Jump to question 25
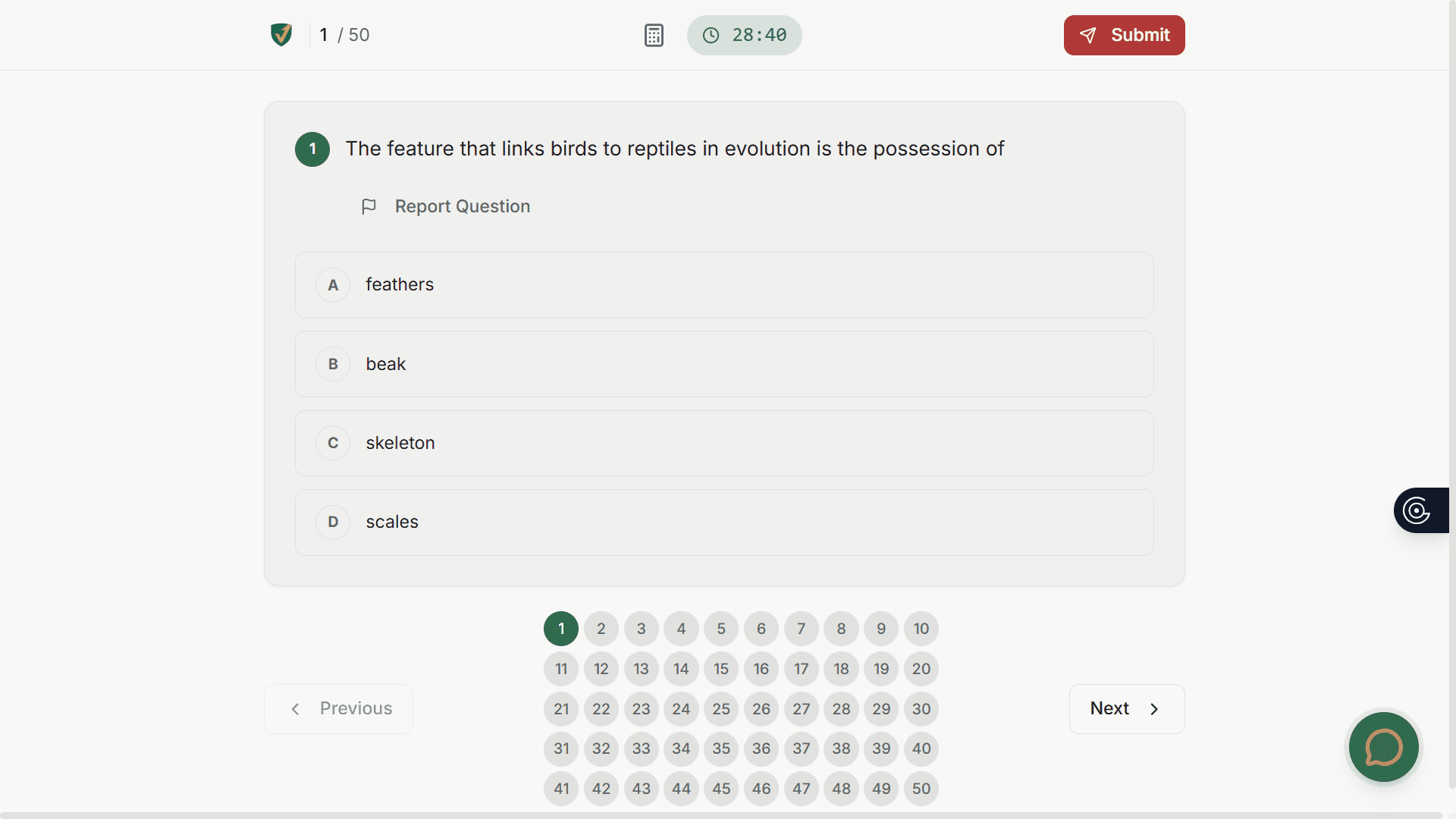The image size is (1456, 819). pyautogui.click(x=721, y=709)
